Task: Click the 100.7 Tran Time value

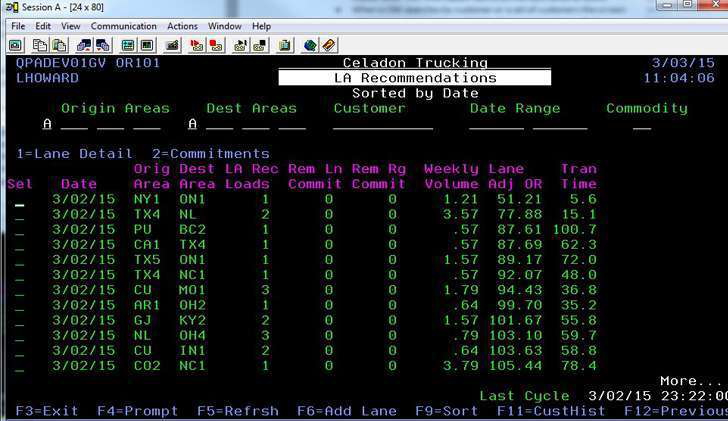Action: click(574, 230)
